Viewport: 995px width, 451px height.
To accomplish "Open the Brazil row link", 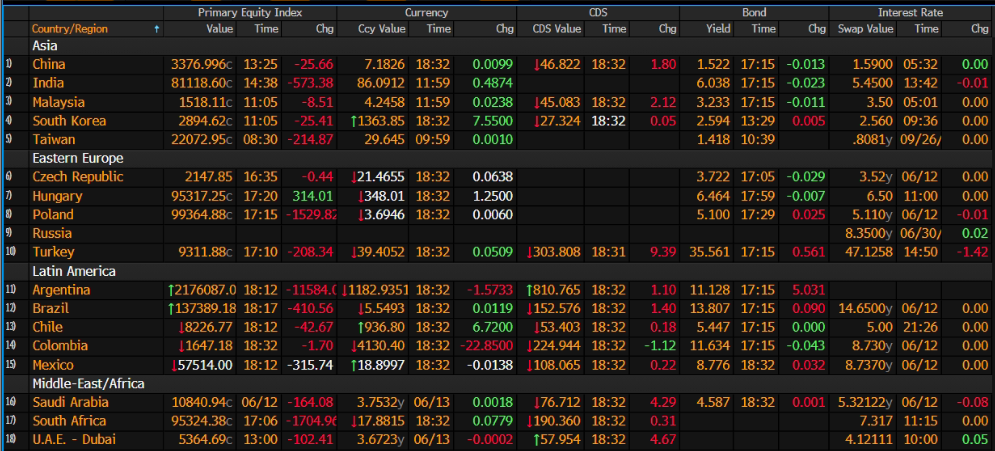I will pyautogui.click(x=51, y=308).
